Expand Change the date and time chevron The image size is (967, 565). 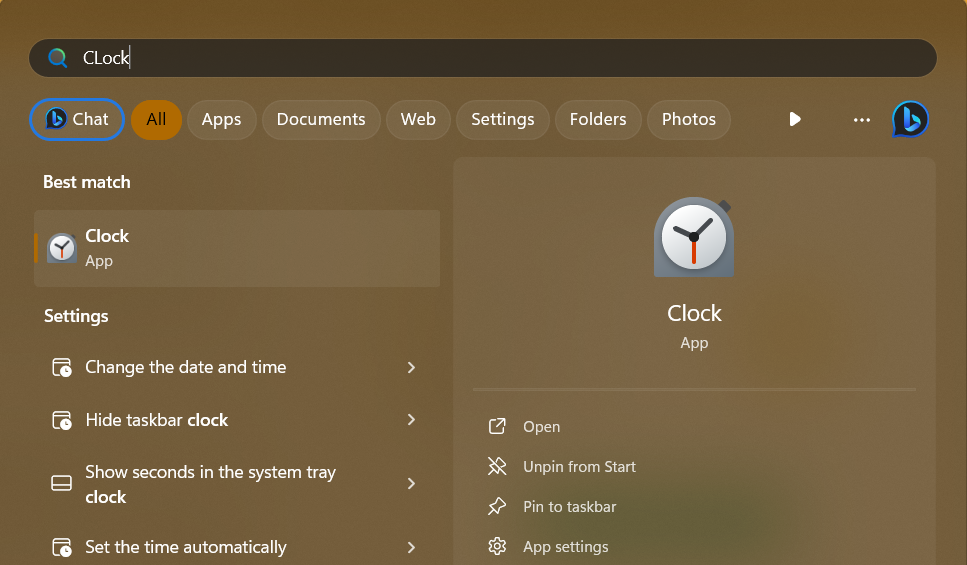(411, 368)
